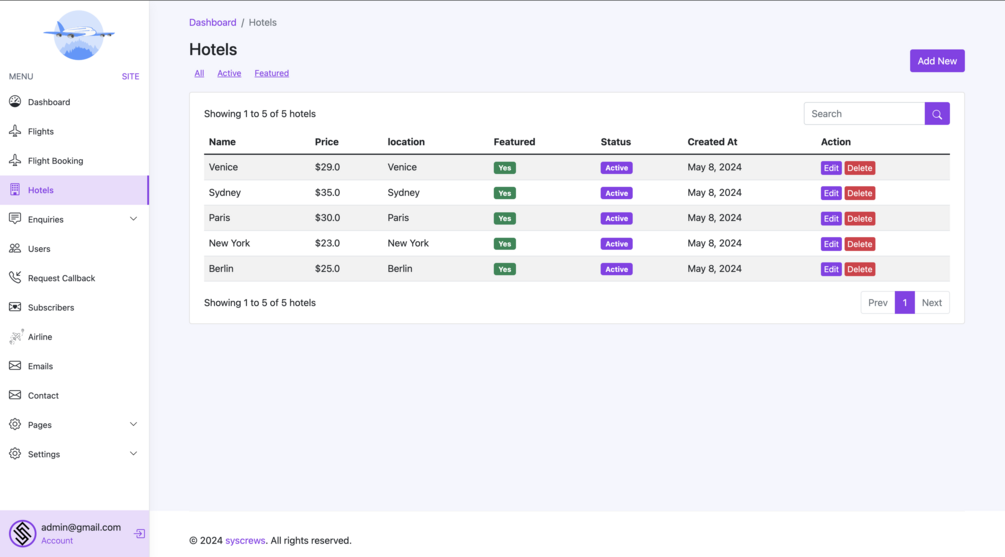1005x557 pixels.
Task: Click the Add New button
Action: point(936,61)
